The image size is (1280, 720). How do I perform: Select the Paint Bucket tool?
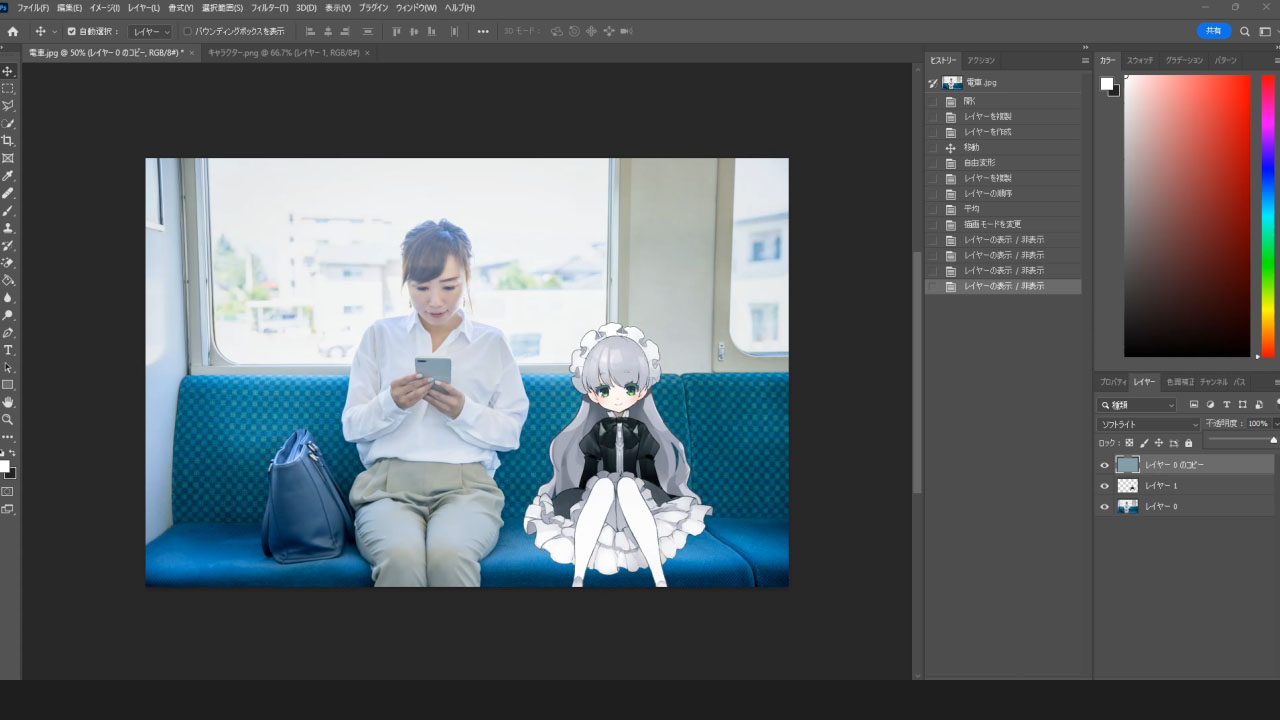click(x=8, y=280)
